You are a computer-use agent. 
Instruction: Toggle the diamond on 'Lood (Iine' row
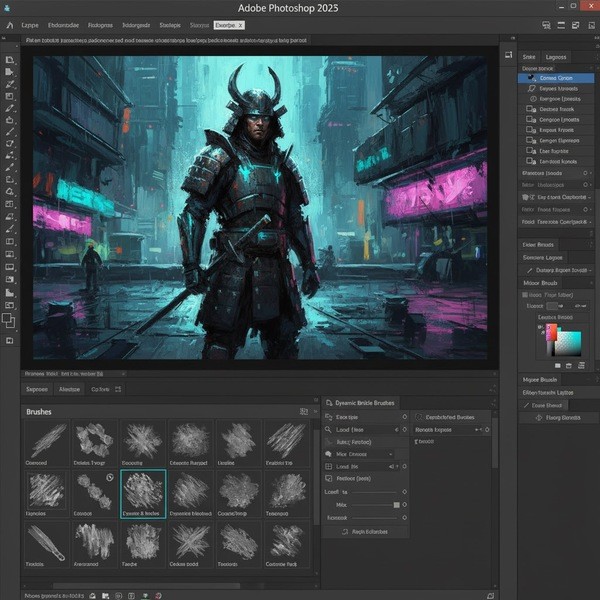tap(404, 430)
